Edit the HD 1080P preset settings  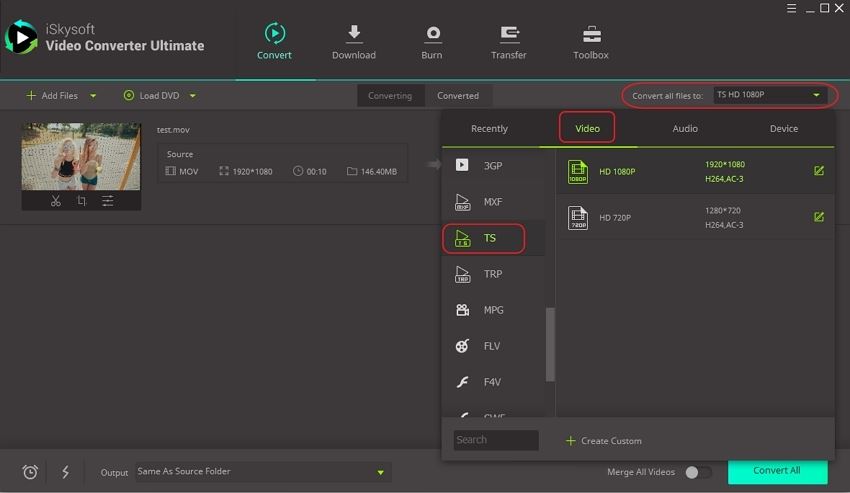819,171
